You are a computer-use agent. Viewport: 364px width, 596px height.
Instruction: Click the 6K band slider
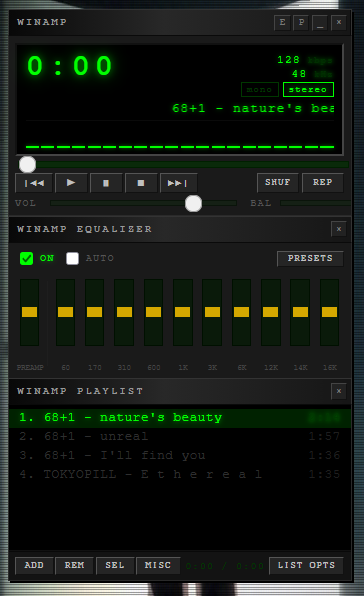[x=242, y=312]
